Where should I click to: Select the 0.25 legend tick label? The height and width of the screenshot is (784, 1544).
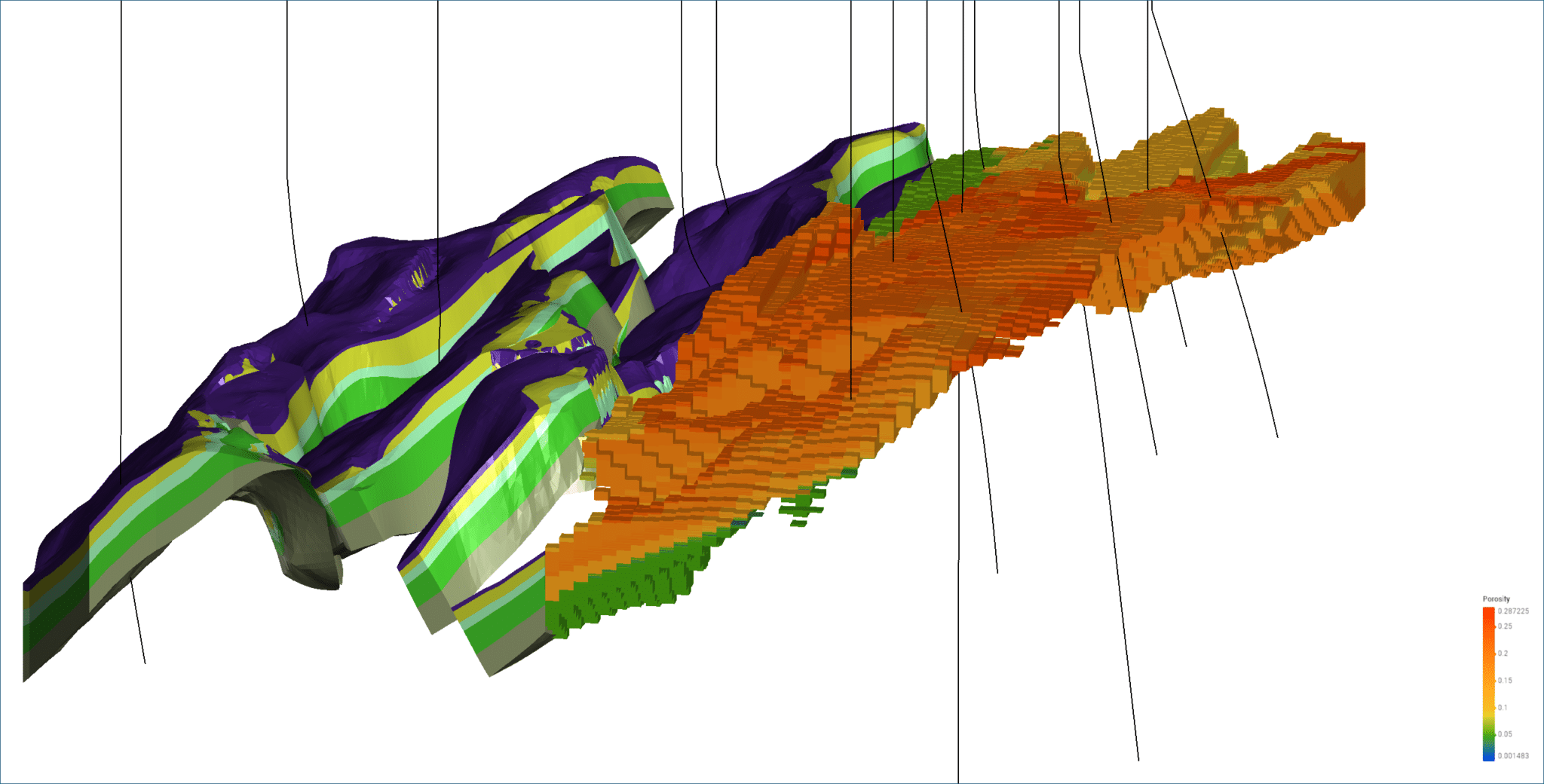coord(1505,626)
